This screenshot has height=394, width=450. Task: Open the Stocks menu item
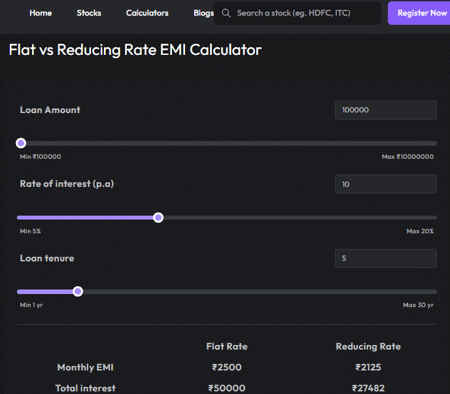pos(89,13)
